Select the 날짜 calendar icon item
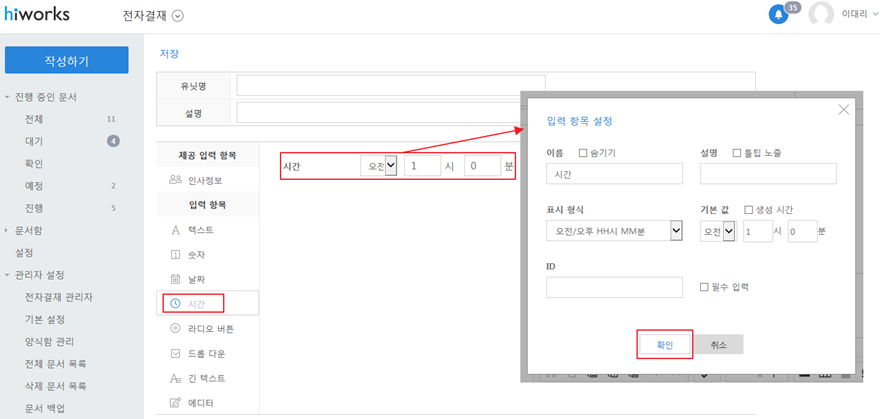This screenshot has height=419, width=880. pyautogui.click(x=176, y=278)
